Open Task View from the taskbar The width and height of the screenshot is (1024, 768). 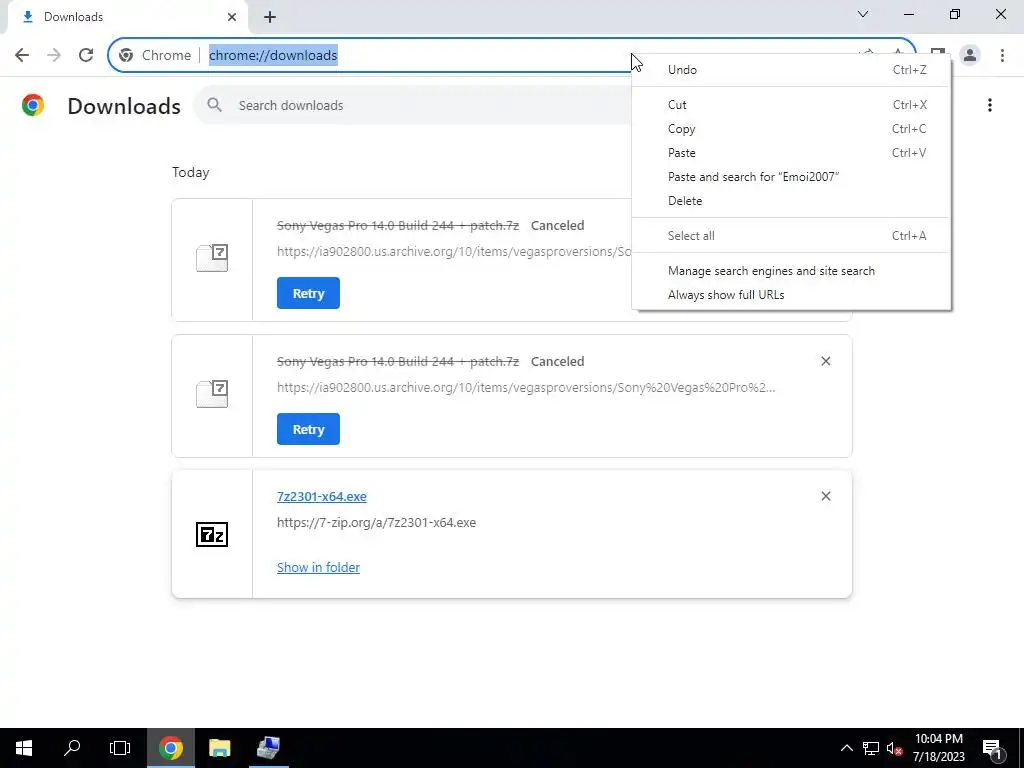(x=120, y=748)
